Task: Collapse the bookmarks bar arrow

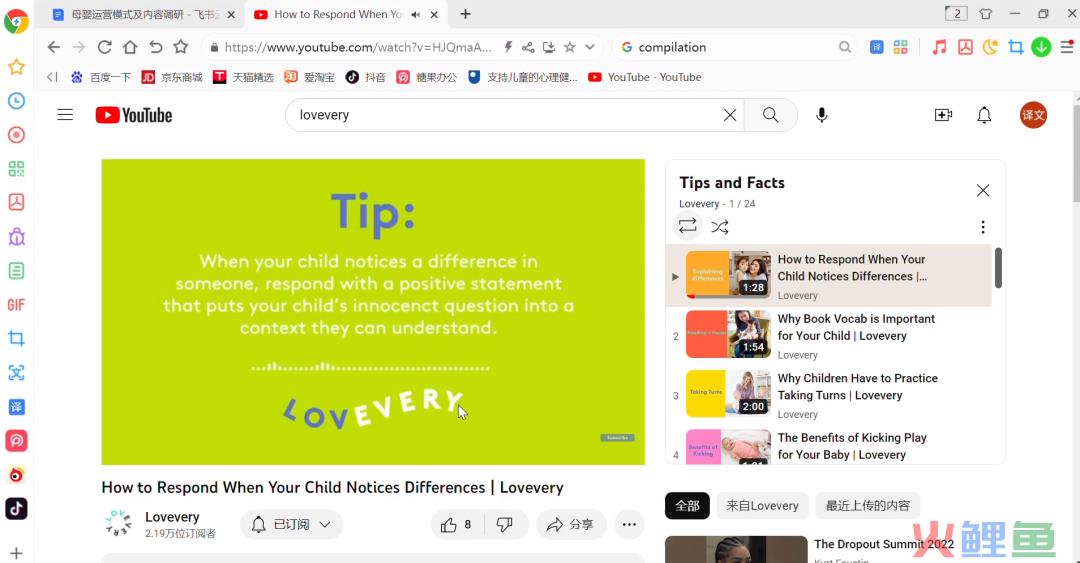Action: [x=52, y=77]
